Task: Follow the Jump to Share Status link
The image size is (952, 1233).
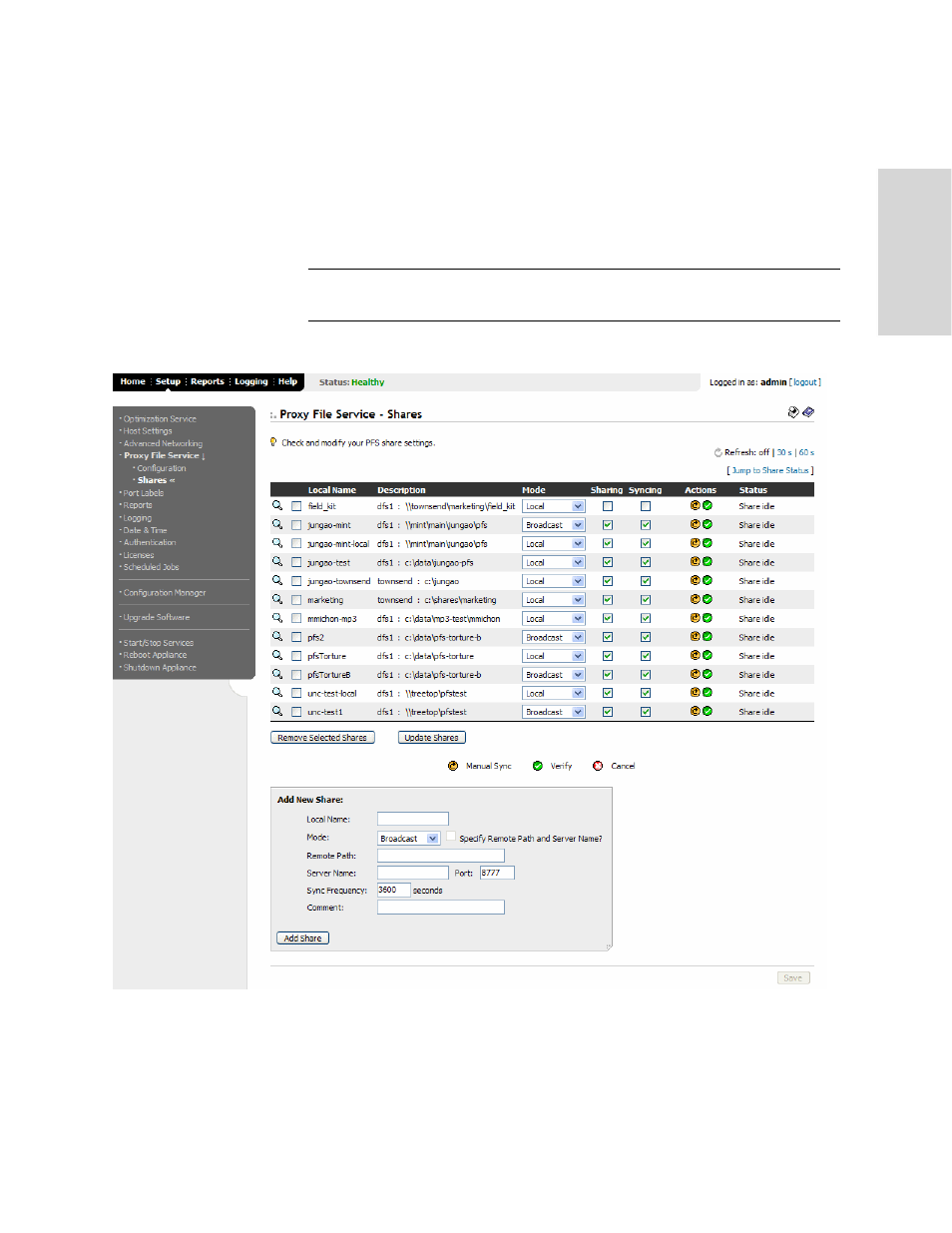Action: (770, 470)
